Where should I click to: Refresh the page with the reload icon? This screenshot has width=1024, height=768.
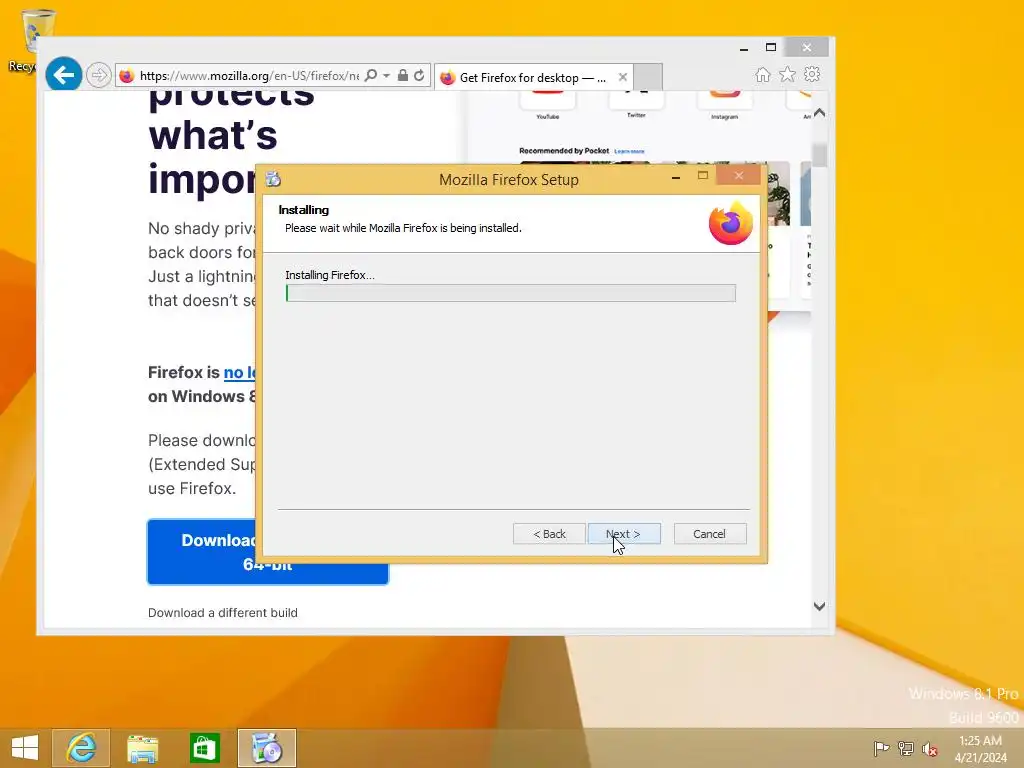pos(419,75)
